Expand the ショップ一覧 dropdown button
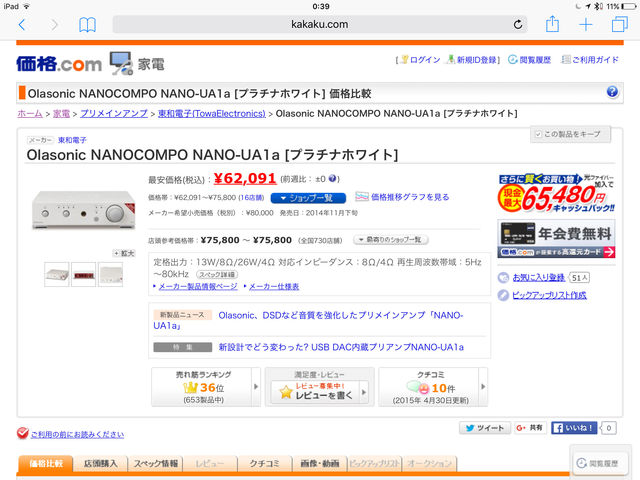The width and height of the screenshot is (640, 480). point(308,198)
